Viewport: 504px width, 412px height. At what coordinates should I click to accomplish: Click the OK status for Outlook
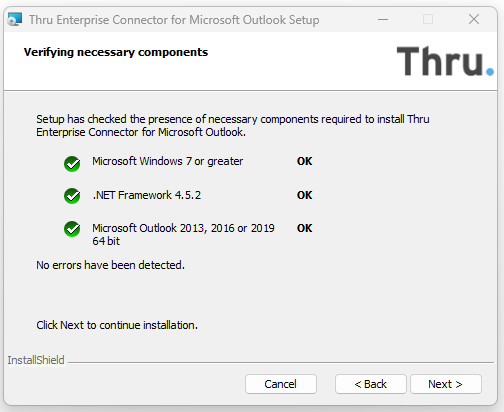click(304, 228)
